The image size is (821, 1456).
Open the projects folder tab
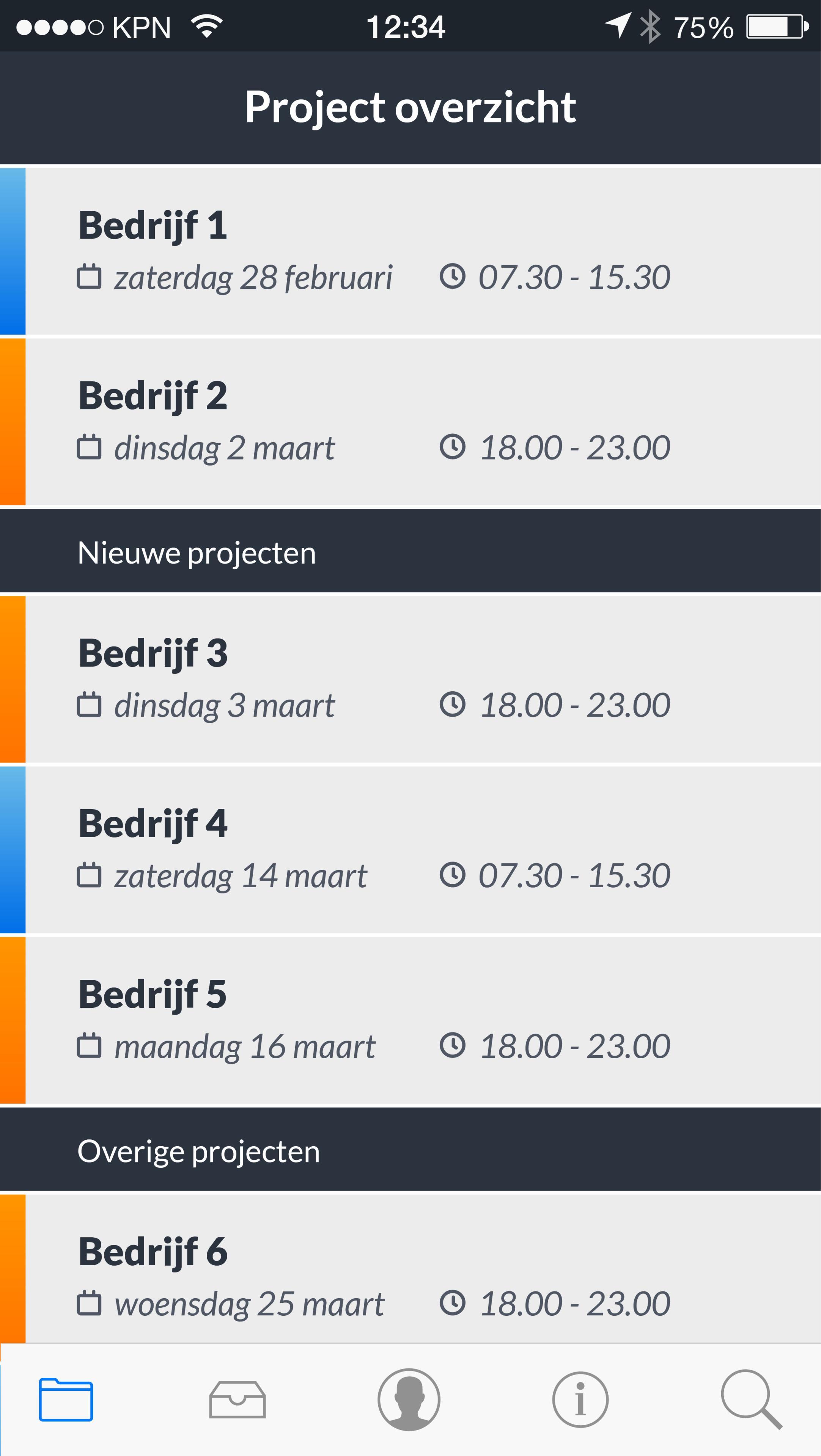coord(66,1400)
